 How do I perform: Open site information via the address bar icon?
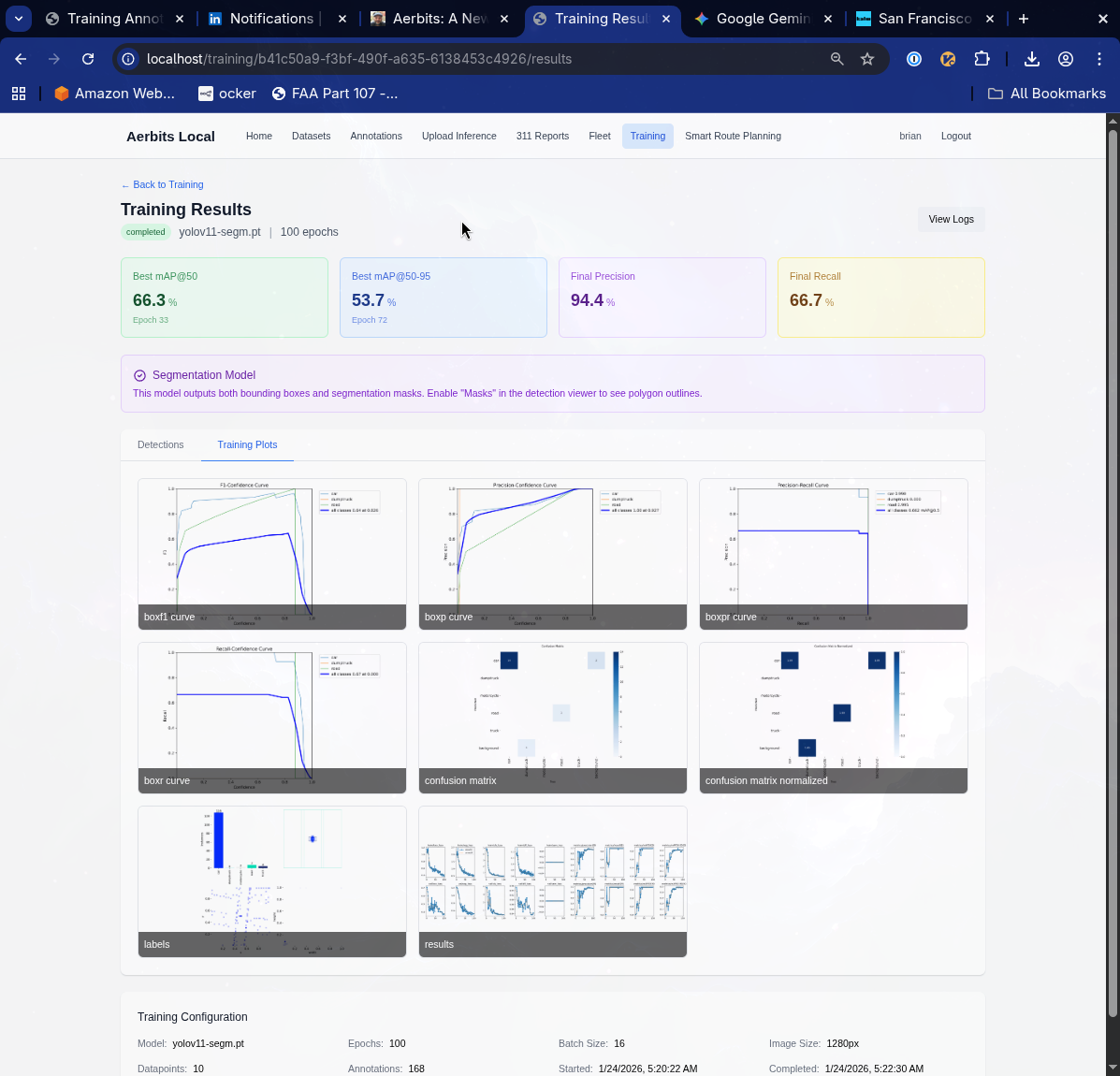pos(126,58)
